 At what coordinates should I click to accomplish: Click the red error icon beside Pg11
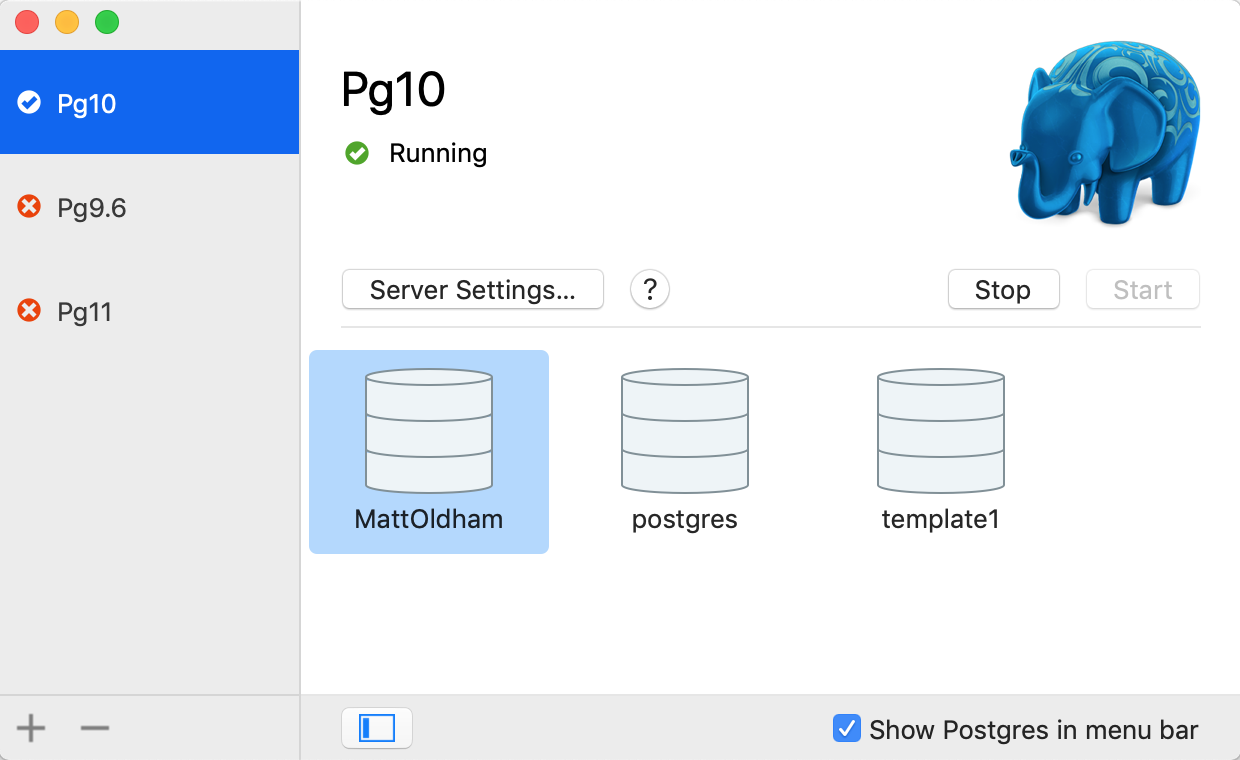coord(30,312)
